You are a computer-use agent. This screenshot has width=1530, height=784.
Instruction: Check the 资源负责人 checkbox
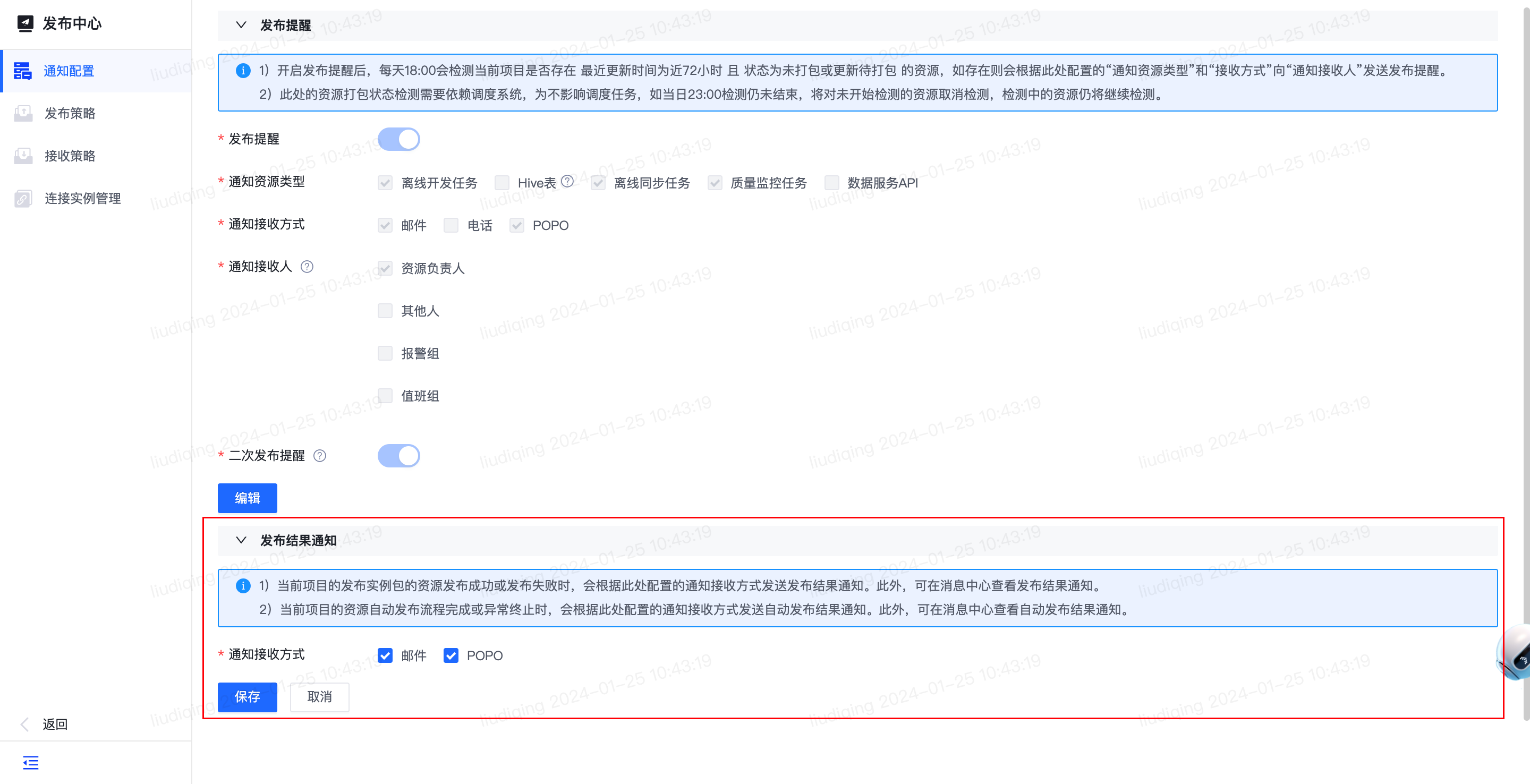385,268
